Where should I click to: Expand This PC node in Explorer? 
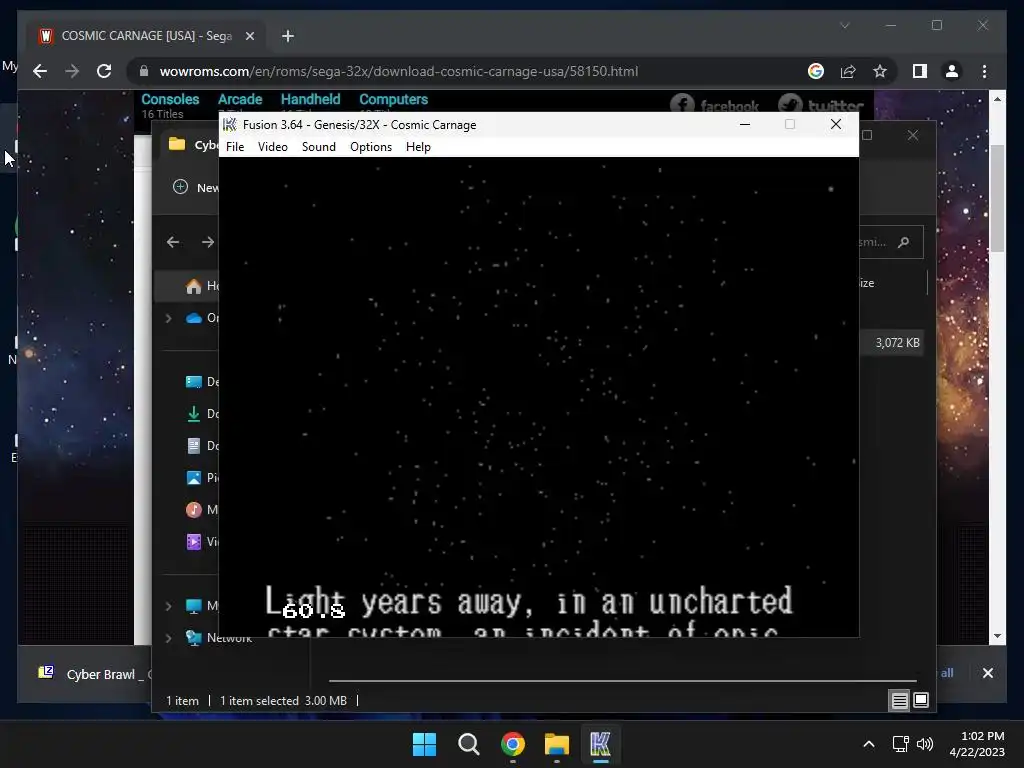[x=168, y=606]
